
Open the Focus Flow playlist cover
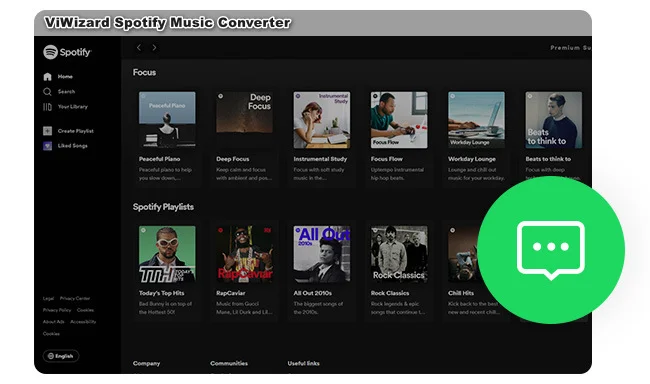pyautogui.click(x=399, y=120)
